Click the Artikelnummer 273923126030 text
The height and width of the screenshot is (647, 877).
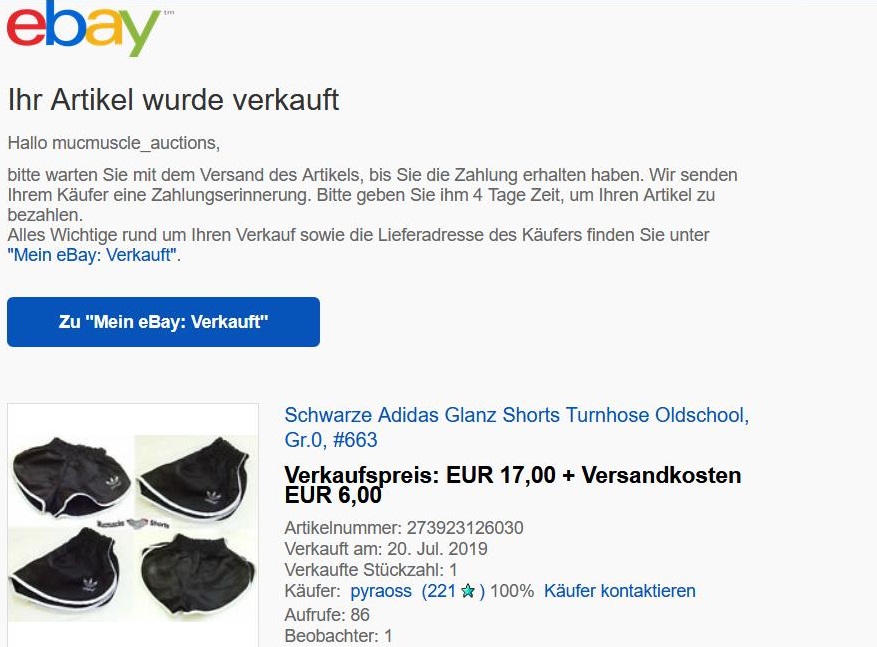(x=404, y=528)
